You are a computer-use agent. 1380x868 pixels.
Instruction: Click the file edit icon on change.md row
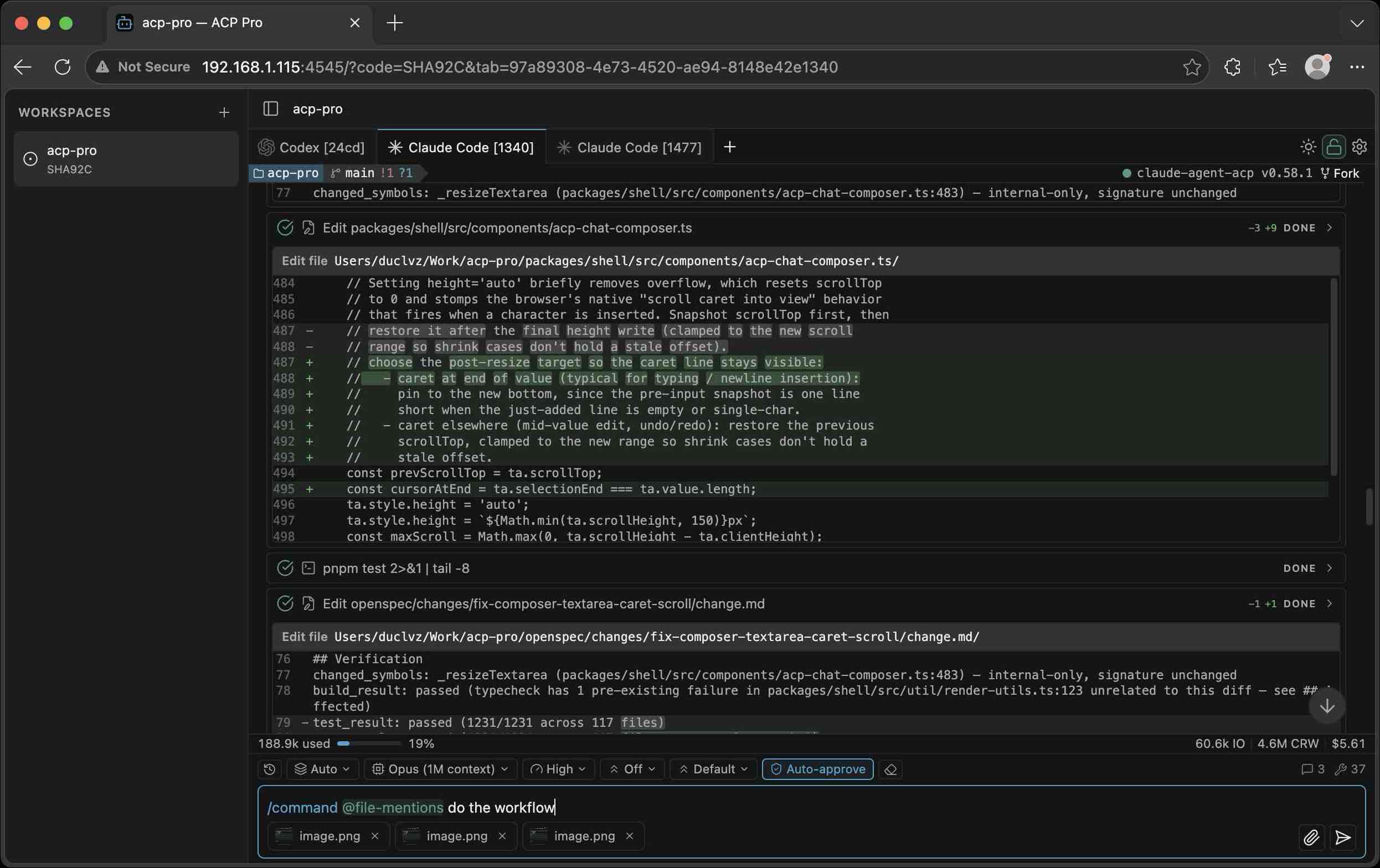coord(308,604)
